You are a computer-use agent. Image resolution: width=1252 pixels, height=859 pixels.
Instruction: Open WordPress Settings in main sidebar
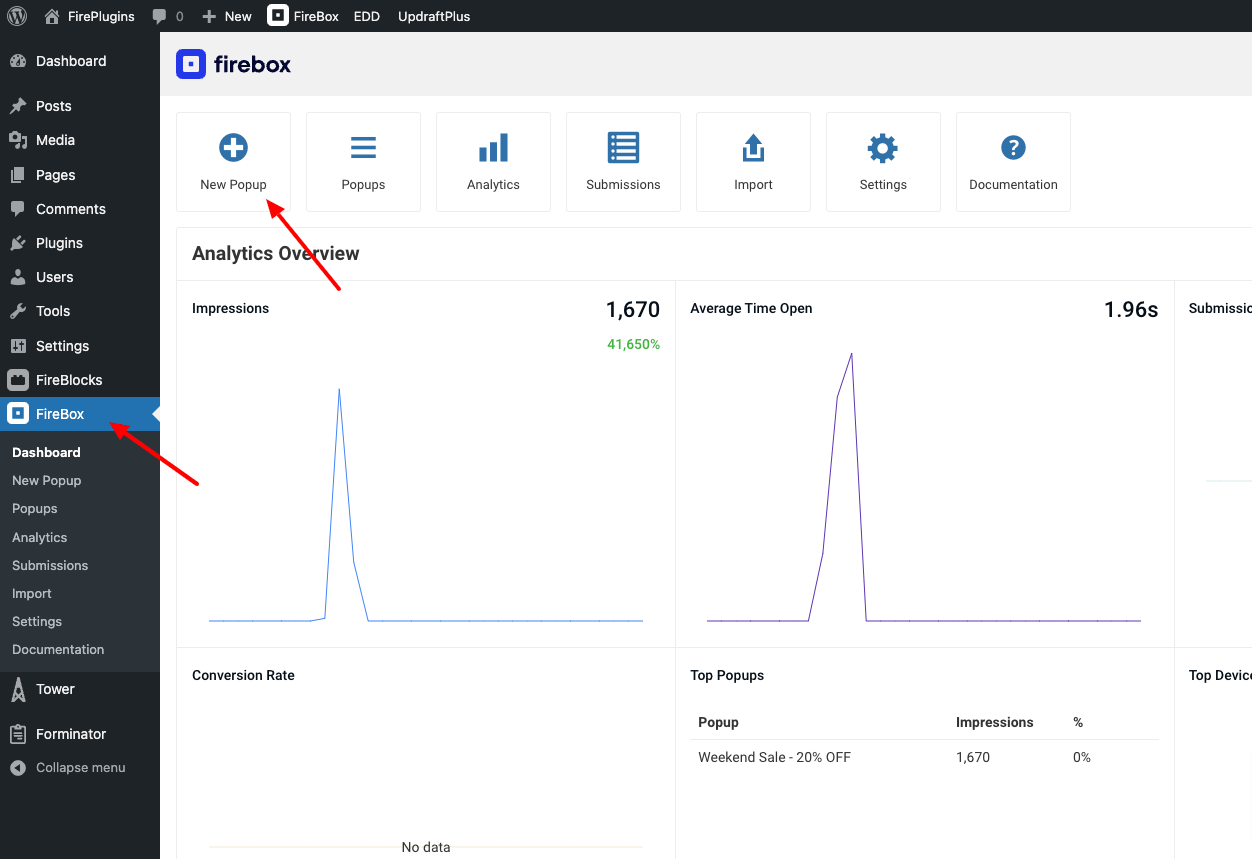[x=80, y=346]
